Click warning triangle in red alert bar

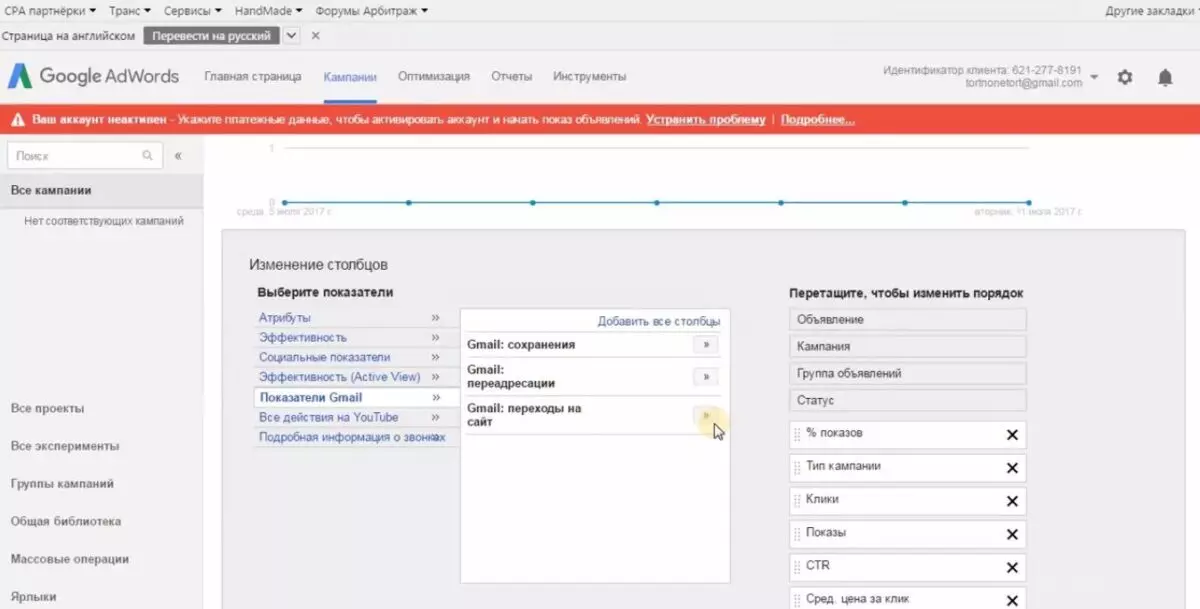[17, 120]
